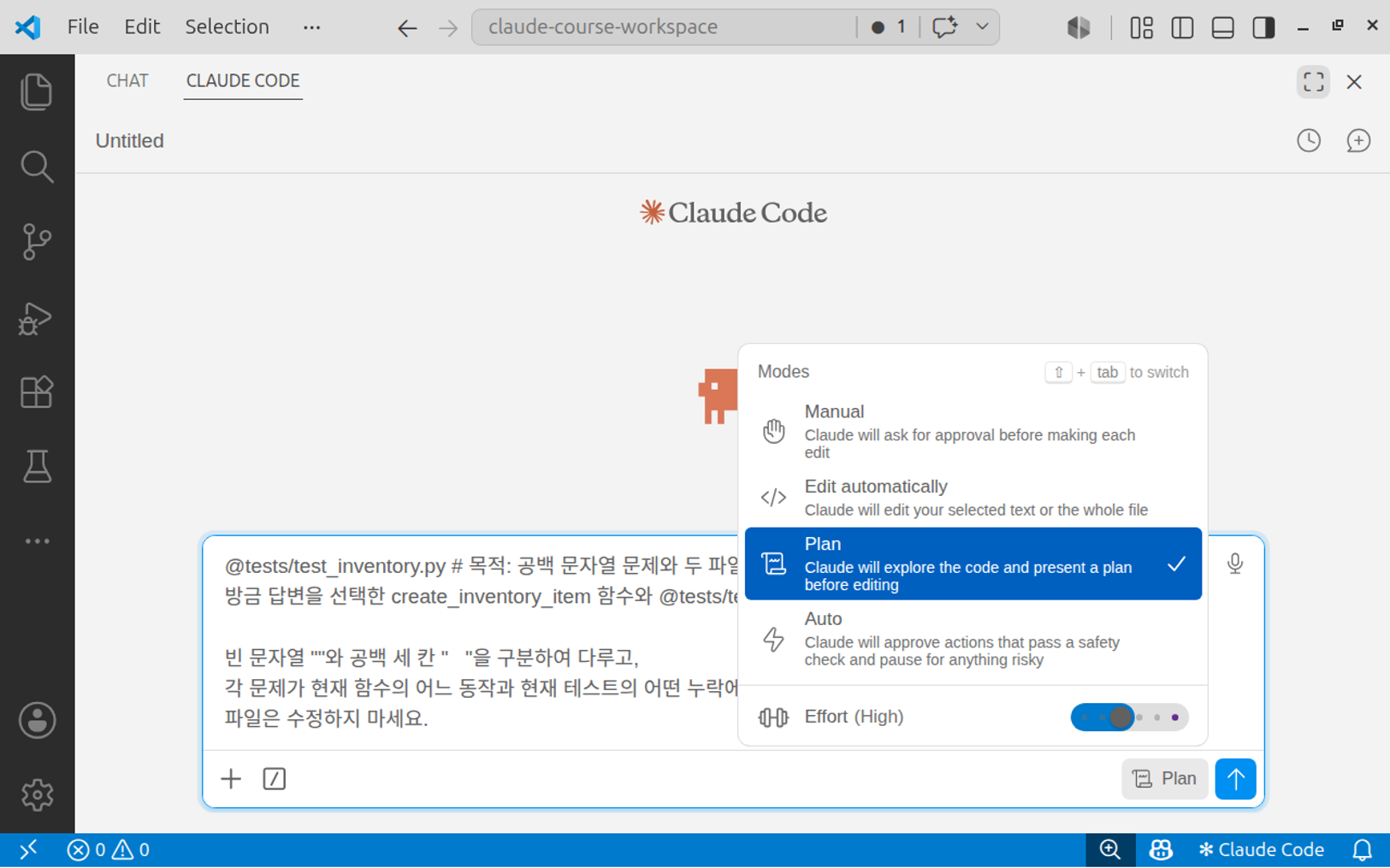Expand the chat dropdown chevron in the title bar
The image size is (1390, 868).
(x=982, y=27)
